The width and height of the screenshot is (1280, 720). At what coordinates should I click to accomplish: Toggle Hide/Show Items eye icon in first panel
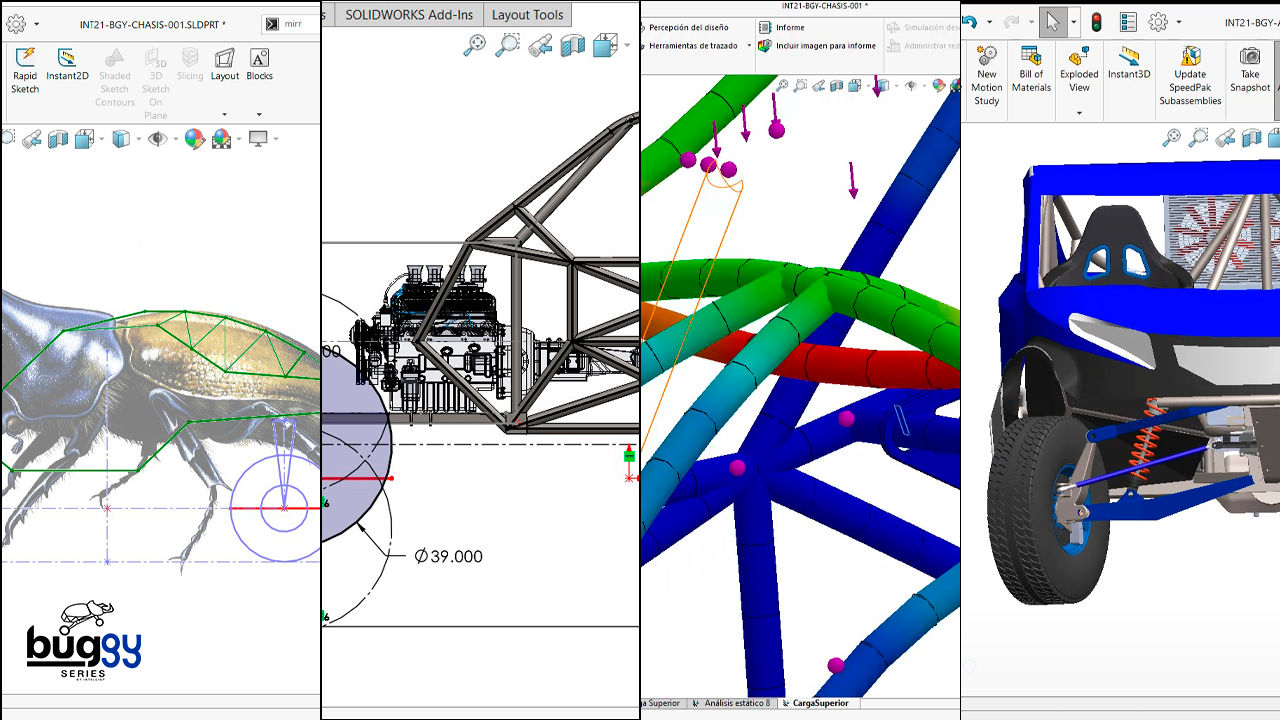[157, 139]
